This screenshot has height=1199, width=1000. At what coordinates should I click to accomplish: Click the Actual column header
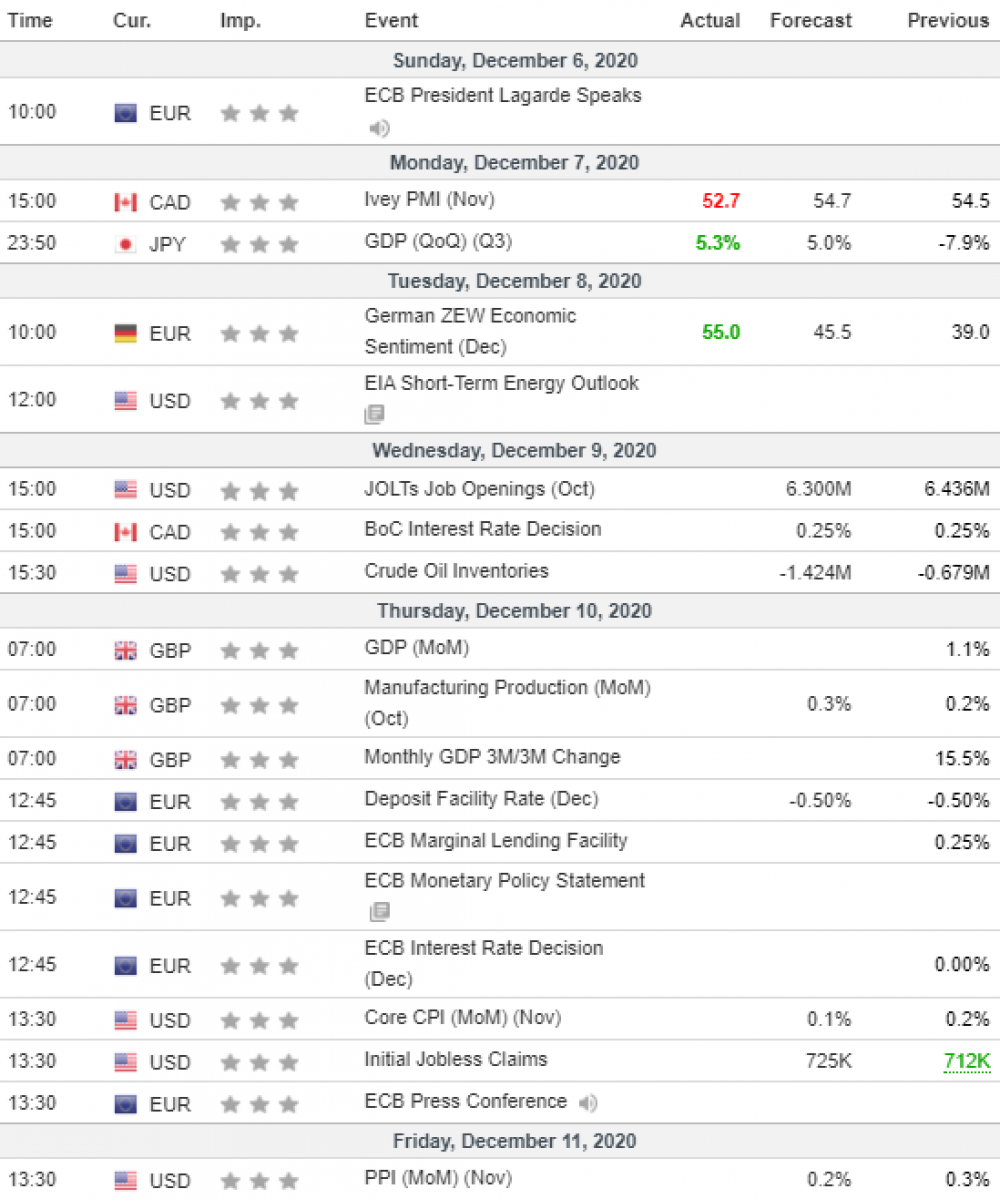(710, 21)
